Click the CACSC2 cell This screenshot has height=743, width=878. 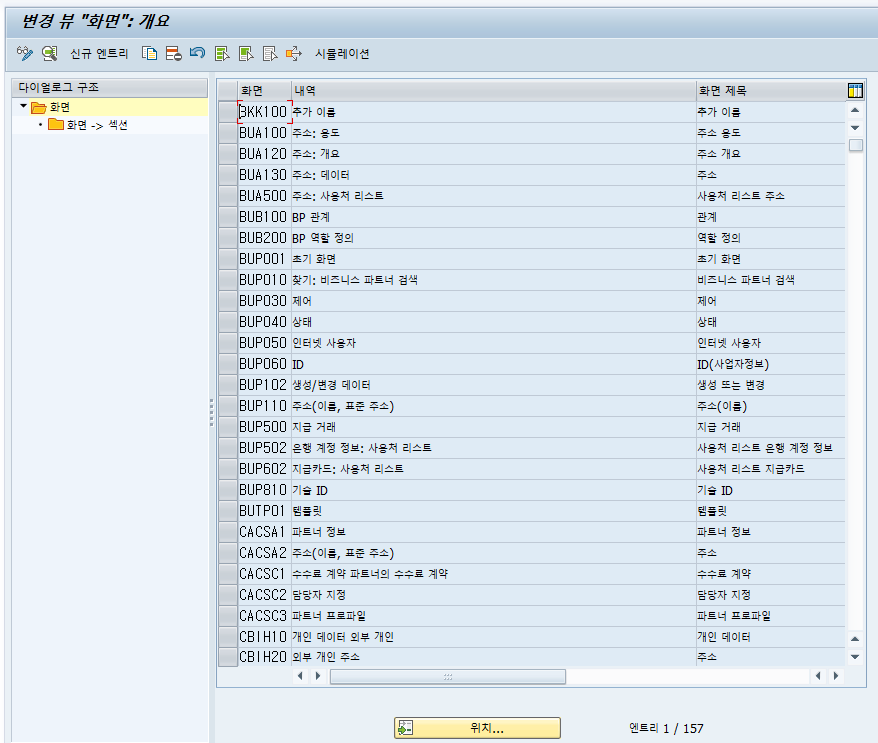point(264,595)
